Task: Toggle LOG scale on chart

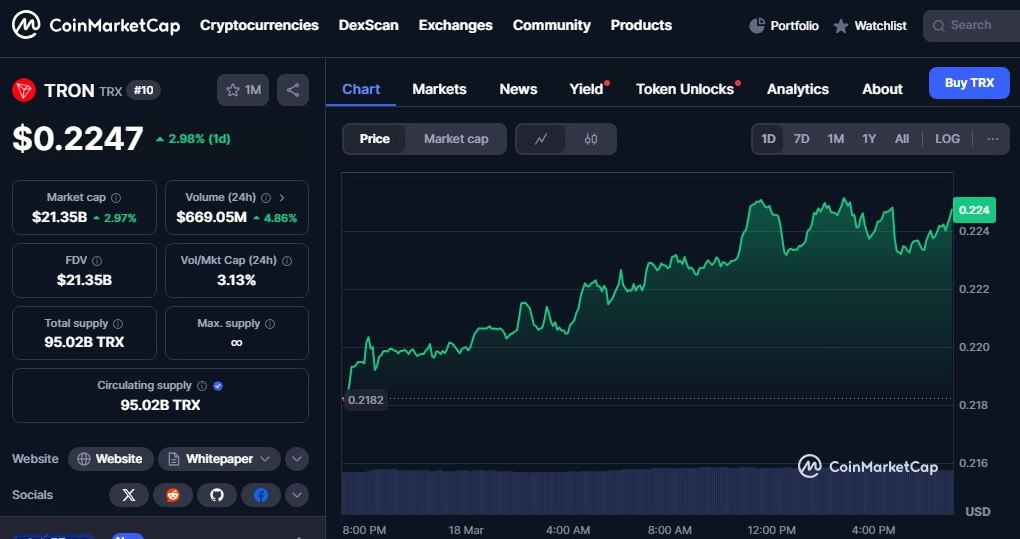Action: pos(947,139)
